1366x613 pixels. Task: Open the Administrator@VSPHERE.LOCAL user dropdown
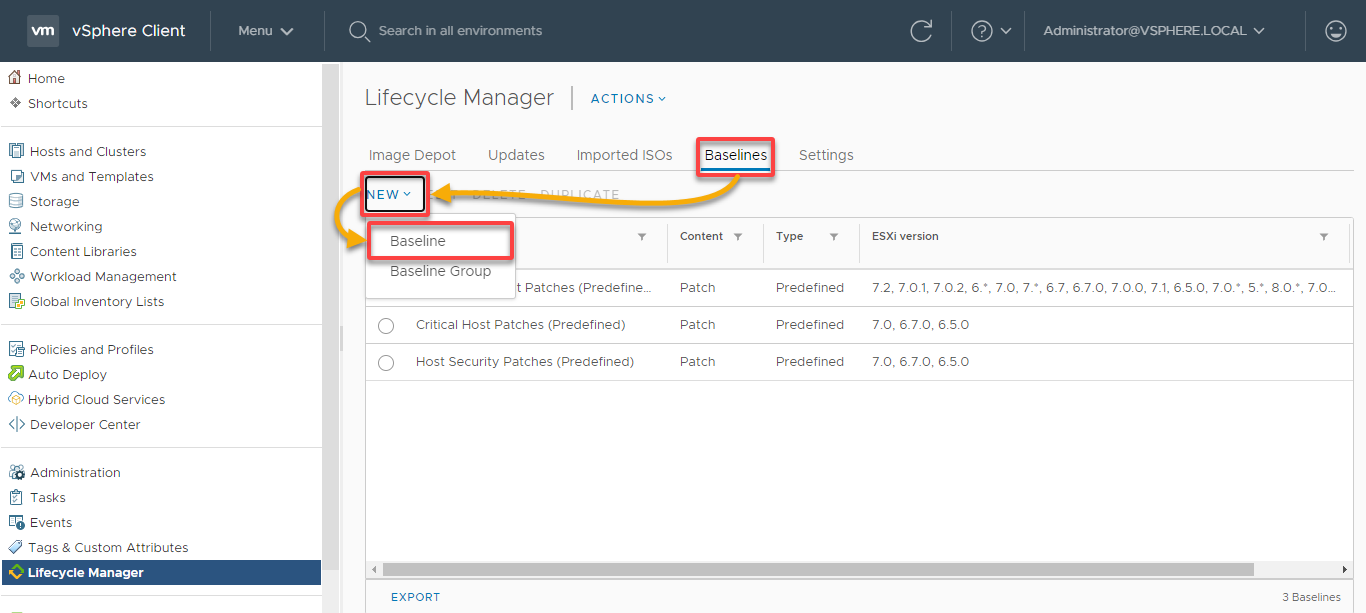coord(1154,31)
